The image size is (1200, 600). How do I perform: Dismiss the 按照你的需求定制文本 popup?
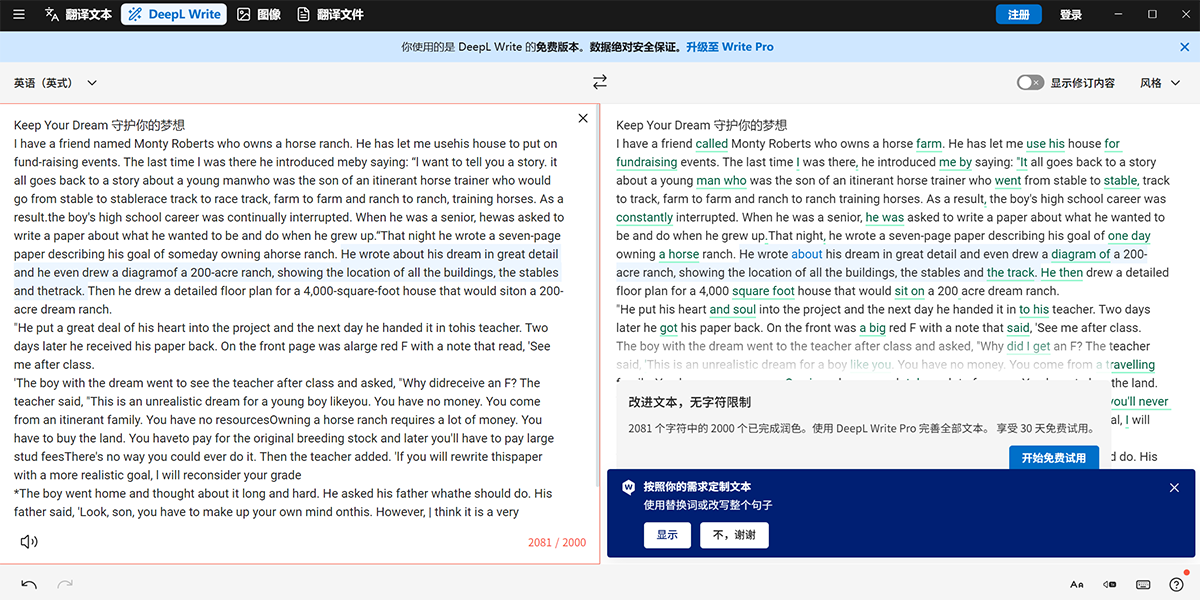1174,488
